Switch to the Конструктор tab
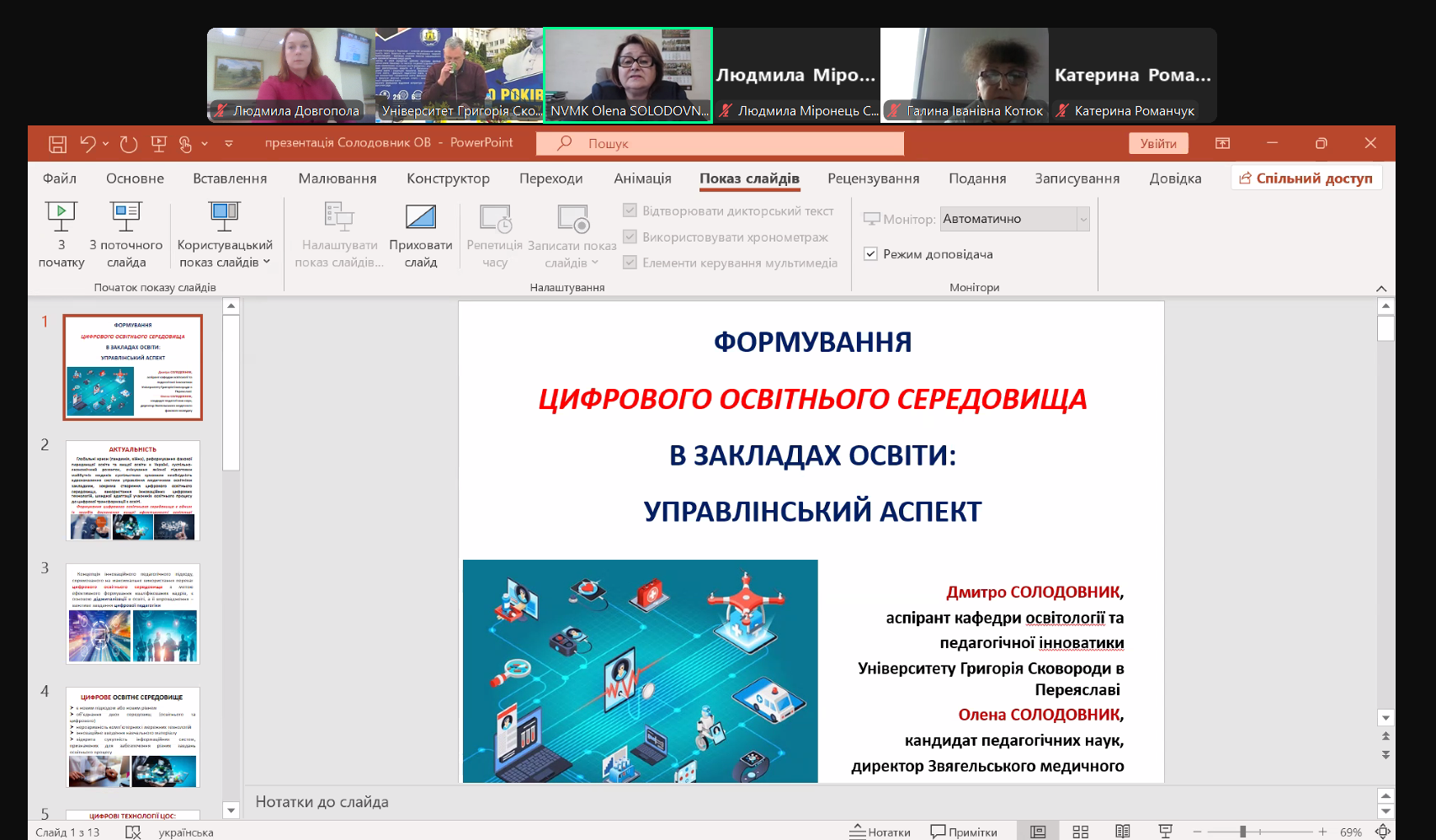1436x840 pixels. [x=448, y=178]
